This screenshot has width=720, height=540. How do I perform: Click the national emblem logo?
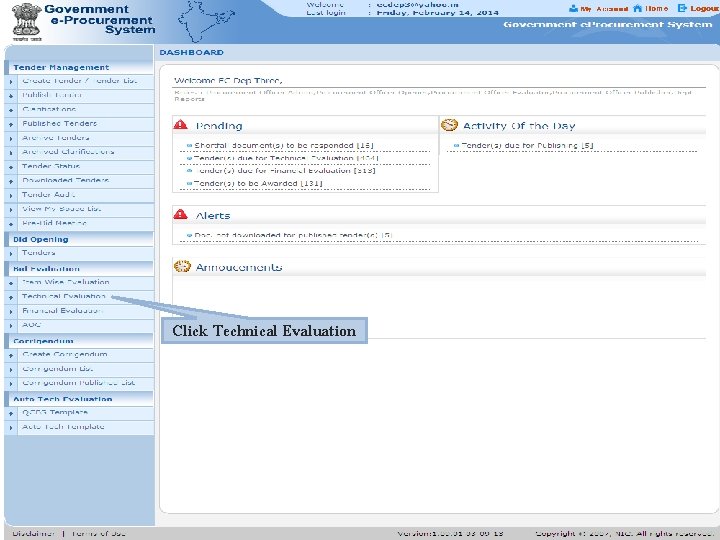coord(26,22)
